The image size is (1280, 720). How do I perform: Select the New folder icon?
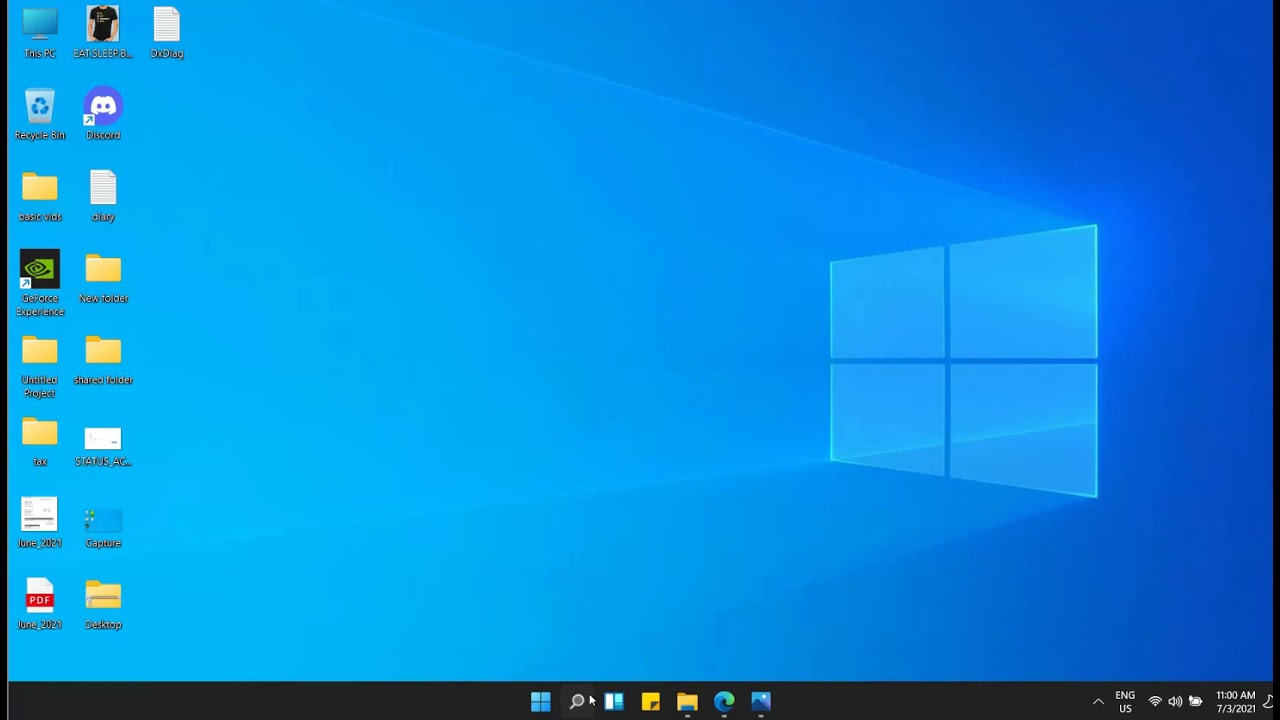tap(103, 278)
